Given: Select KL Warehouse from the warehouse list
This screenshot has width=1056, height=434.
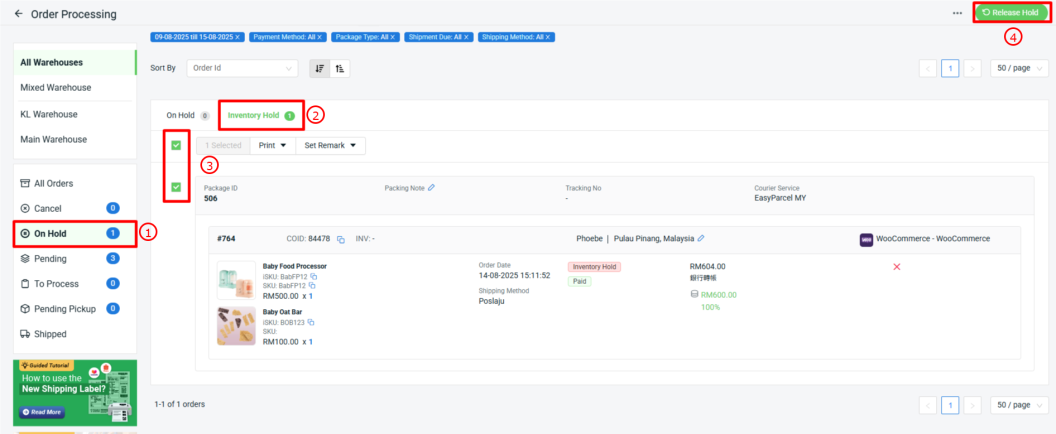Looking at the screenshot, I should click(49, 114).
